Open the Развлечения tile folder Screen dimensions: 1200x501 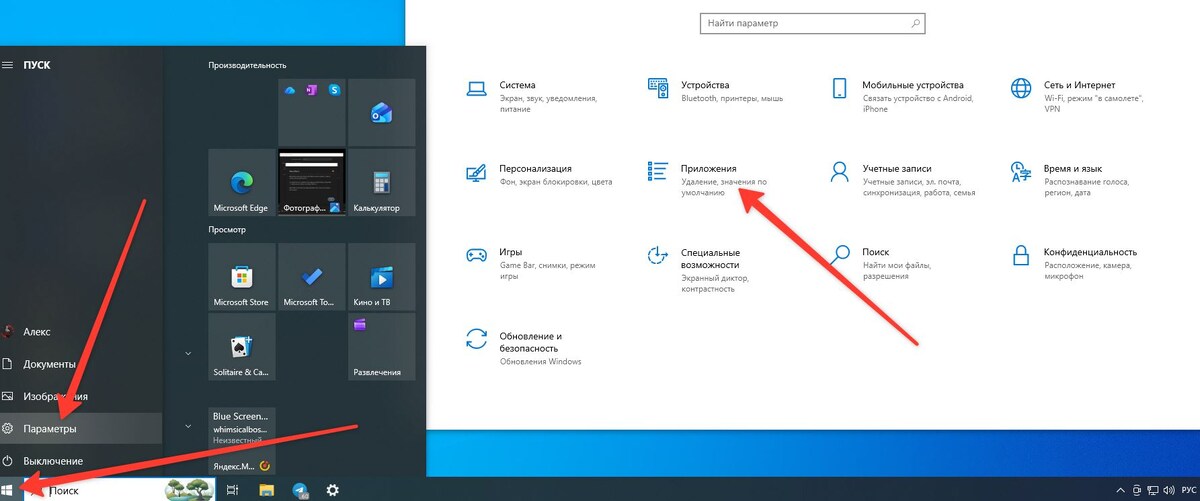(381, 347)
